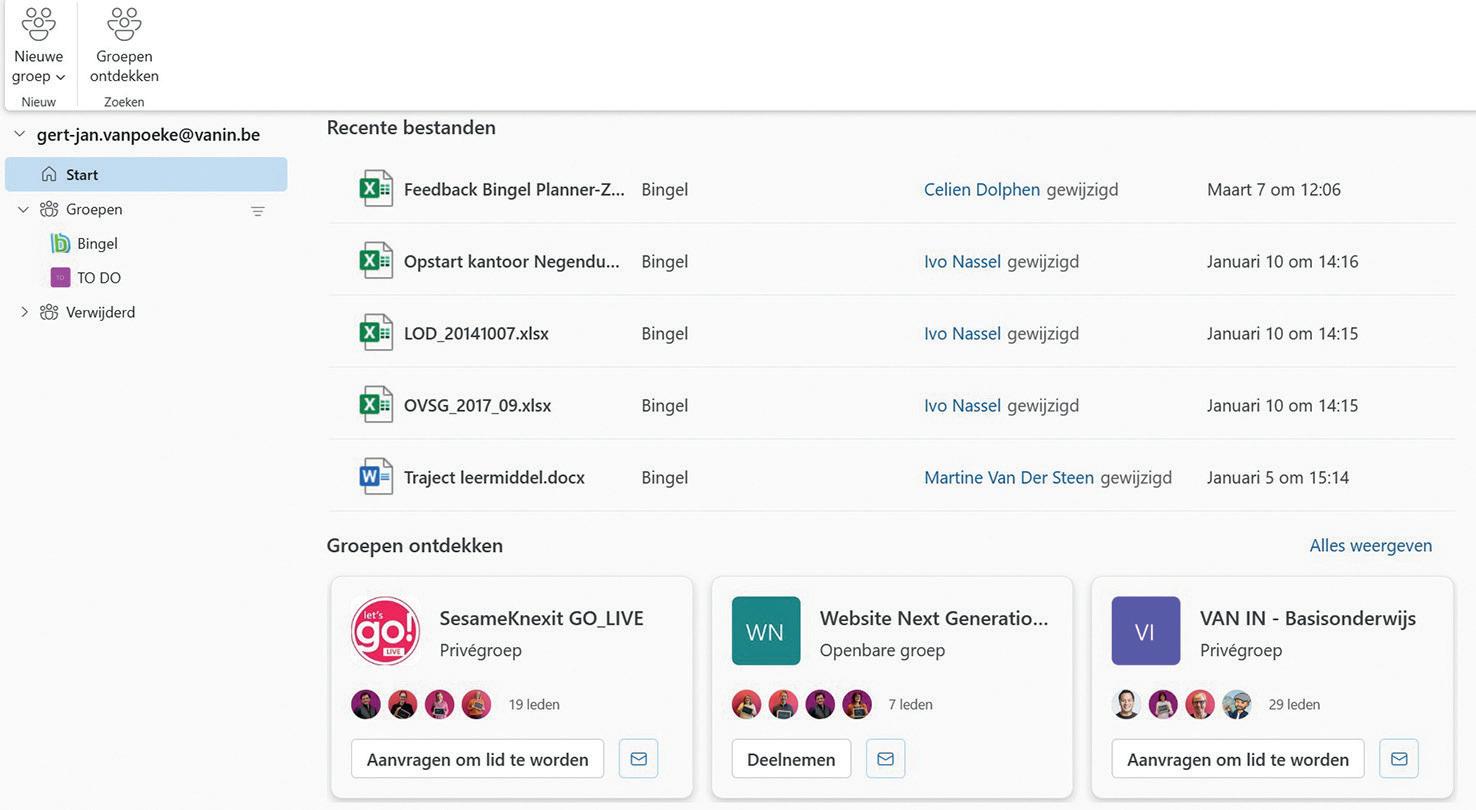Click the Alles weergeven link
1476x810 pixels.
1370,546
